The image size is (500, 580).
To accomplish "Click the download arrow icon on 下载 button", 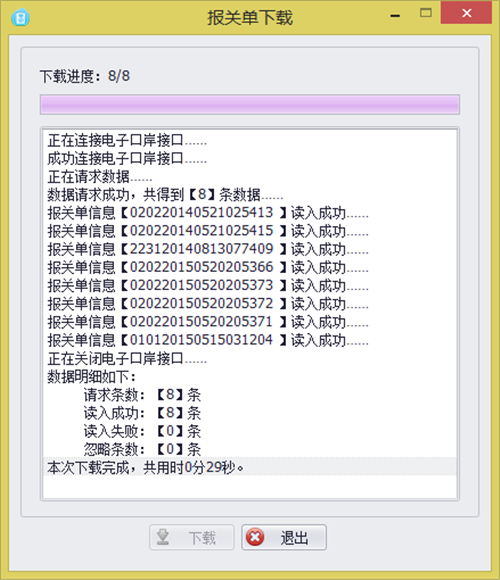I will (x=163, y=537).
